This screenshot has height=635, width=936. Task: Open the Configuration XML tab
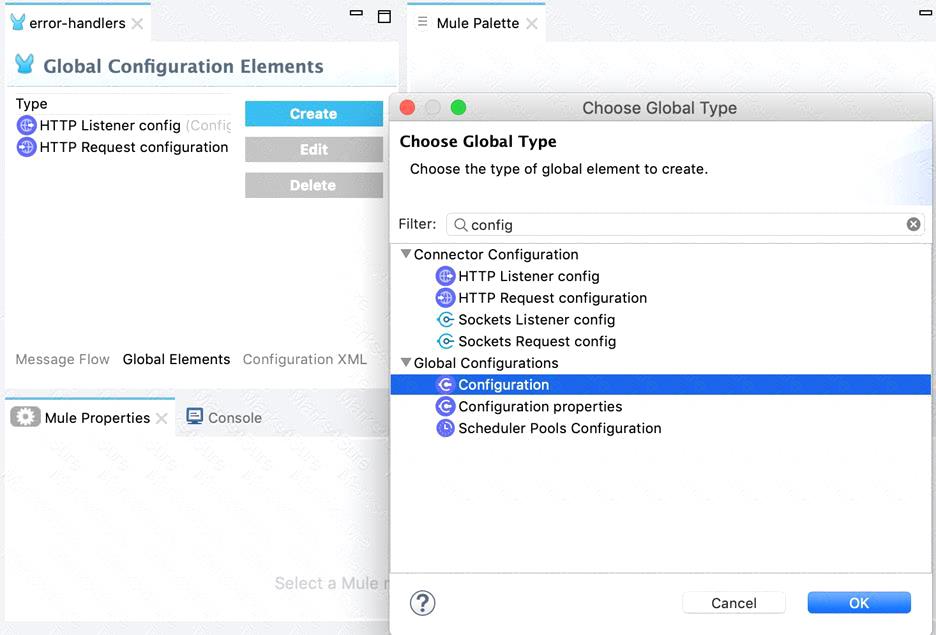pos(304,359)
